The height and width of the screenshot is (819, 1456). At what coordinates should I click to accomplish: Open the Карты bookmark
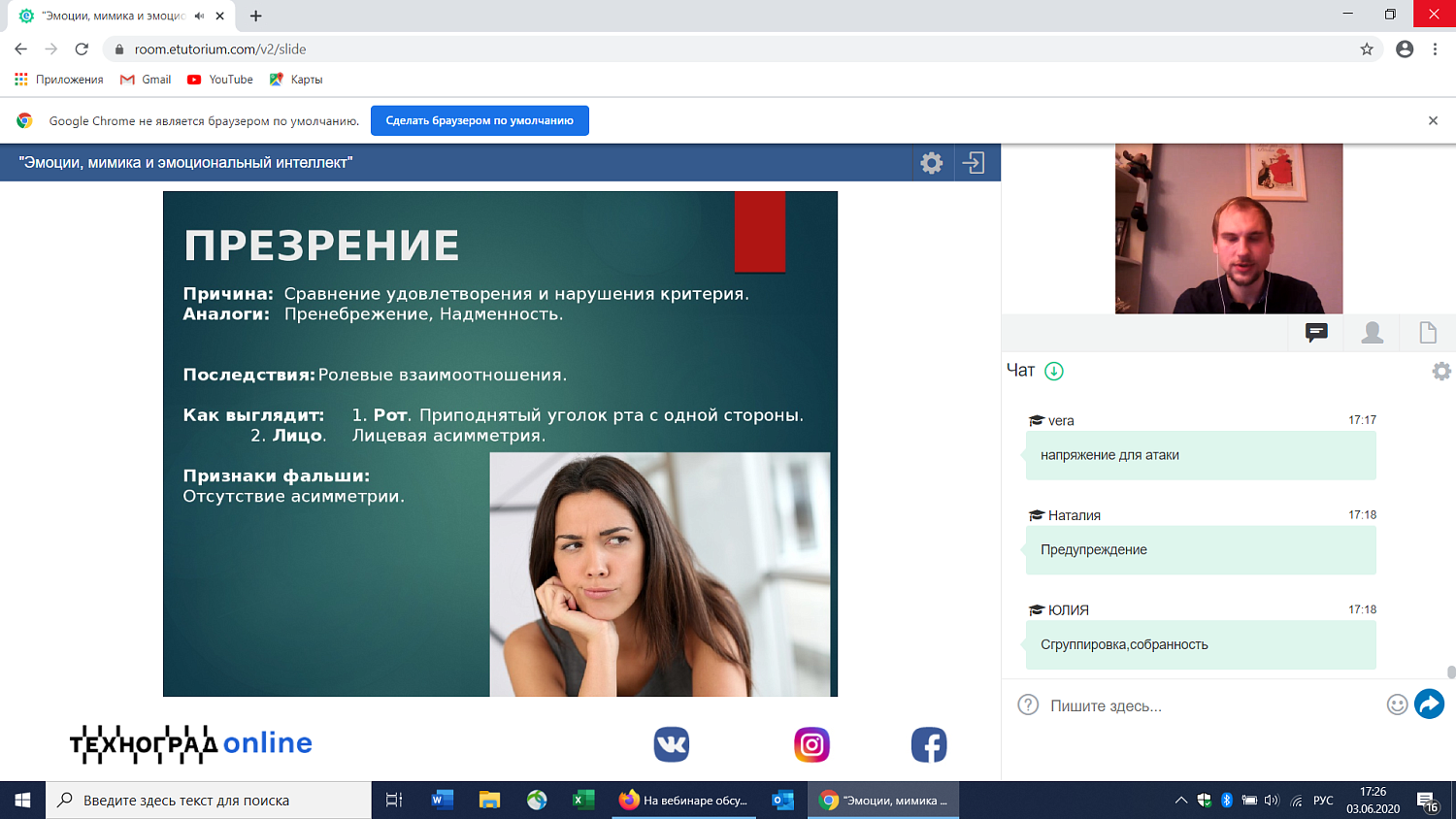296,80
